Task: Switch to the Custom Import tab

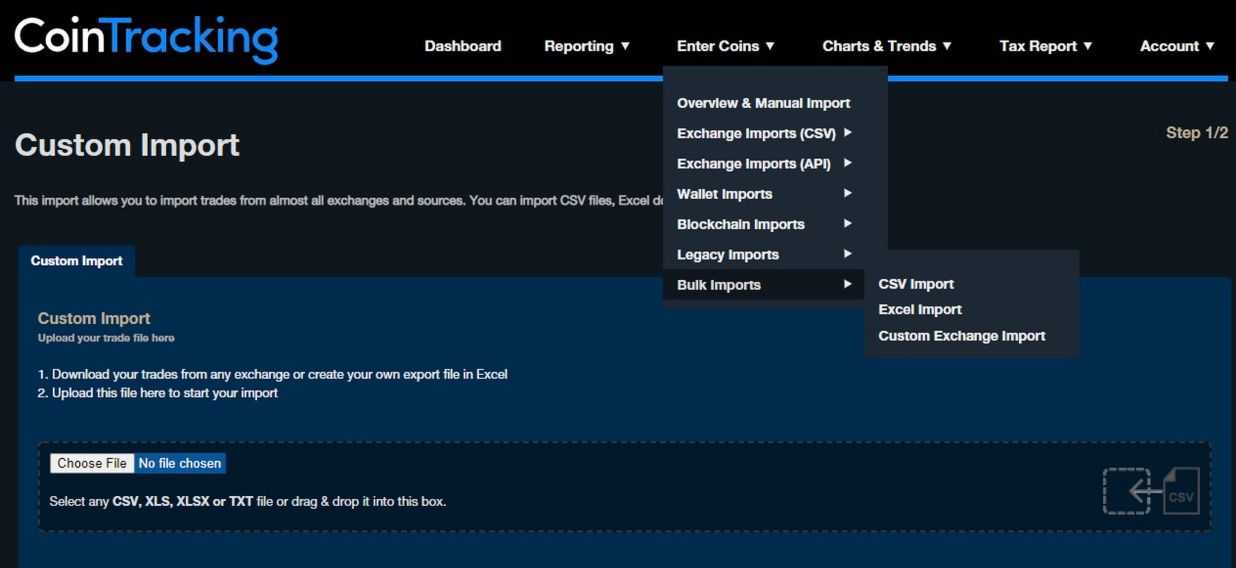Action: pyautogui.click(x=76, y=261)
